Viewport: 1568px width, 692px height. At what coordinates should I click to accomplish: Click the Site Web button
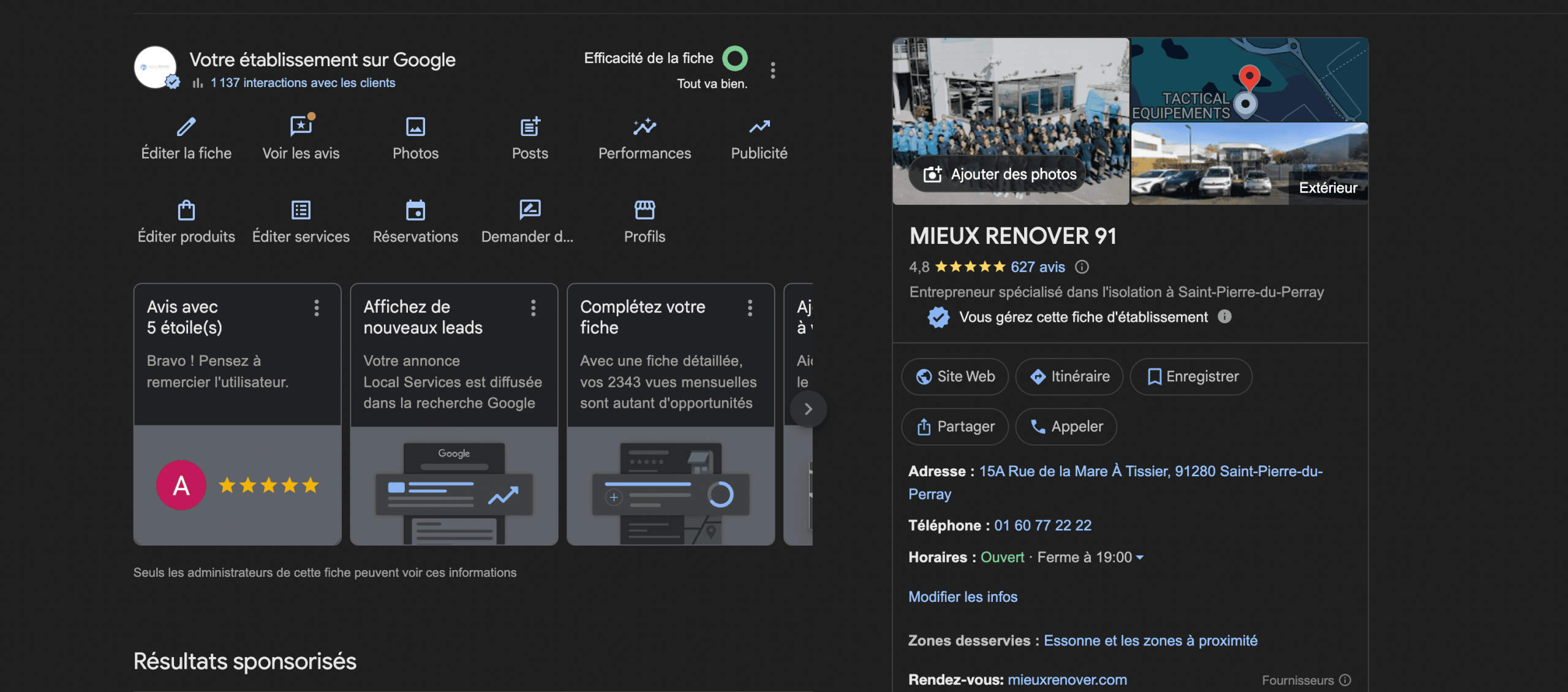pyautogui.click(x=955, y=376)
